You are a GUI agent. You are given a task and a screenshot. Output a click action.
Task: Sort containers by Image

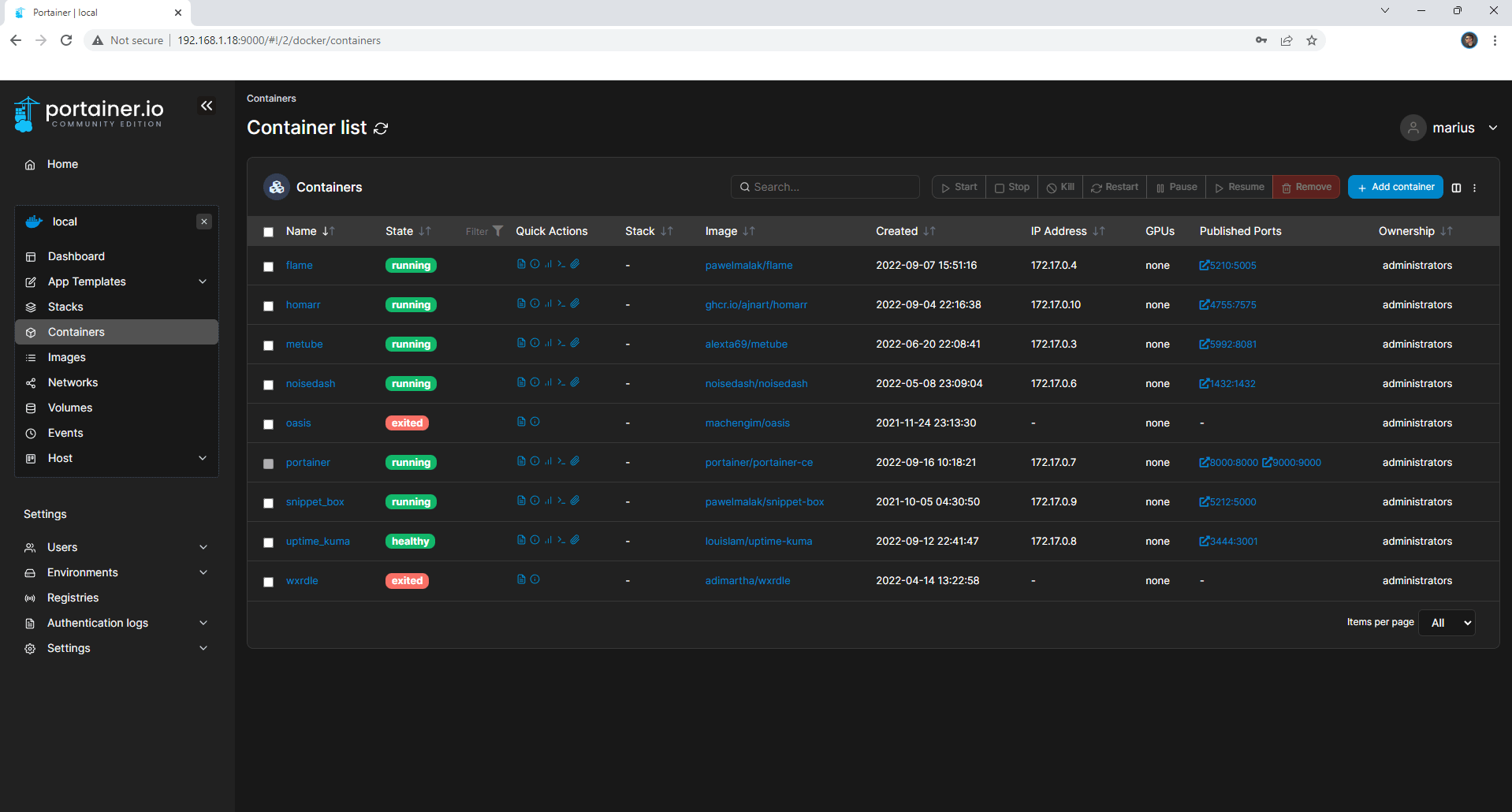(730, 231)
